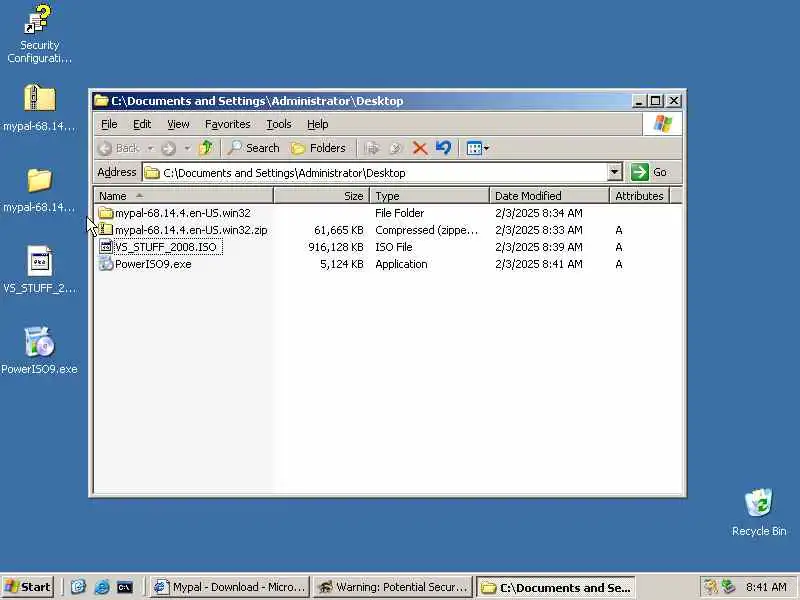
Task: Open the Help menu
Action: [317, 124]
